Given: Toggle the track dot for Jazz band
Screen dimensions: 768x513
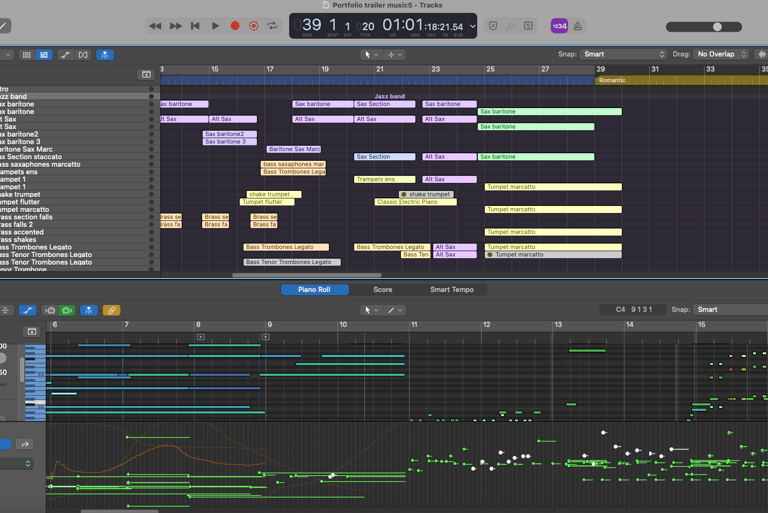Looking at the screenshot, I should tap(152, 97).
